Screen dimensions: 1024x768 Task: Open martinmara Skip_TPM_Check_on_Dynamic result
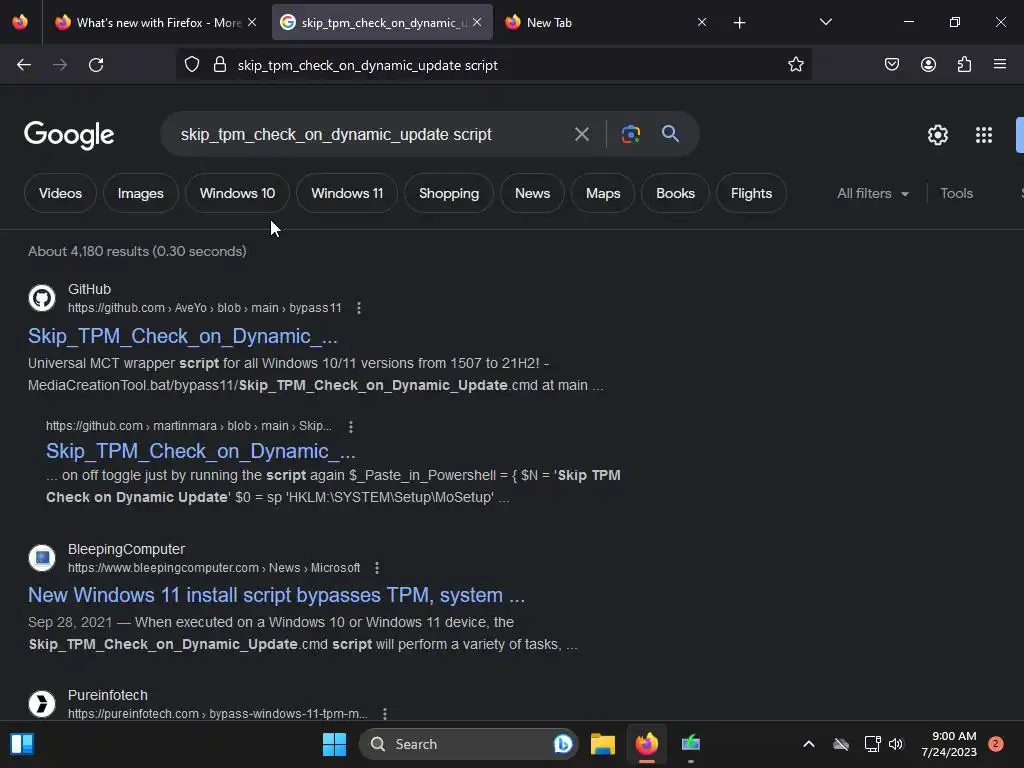(x=200, y=451)
